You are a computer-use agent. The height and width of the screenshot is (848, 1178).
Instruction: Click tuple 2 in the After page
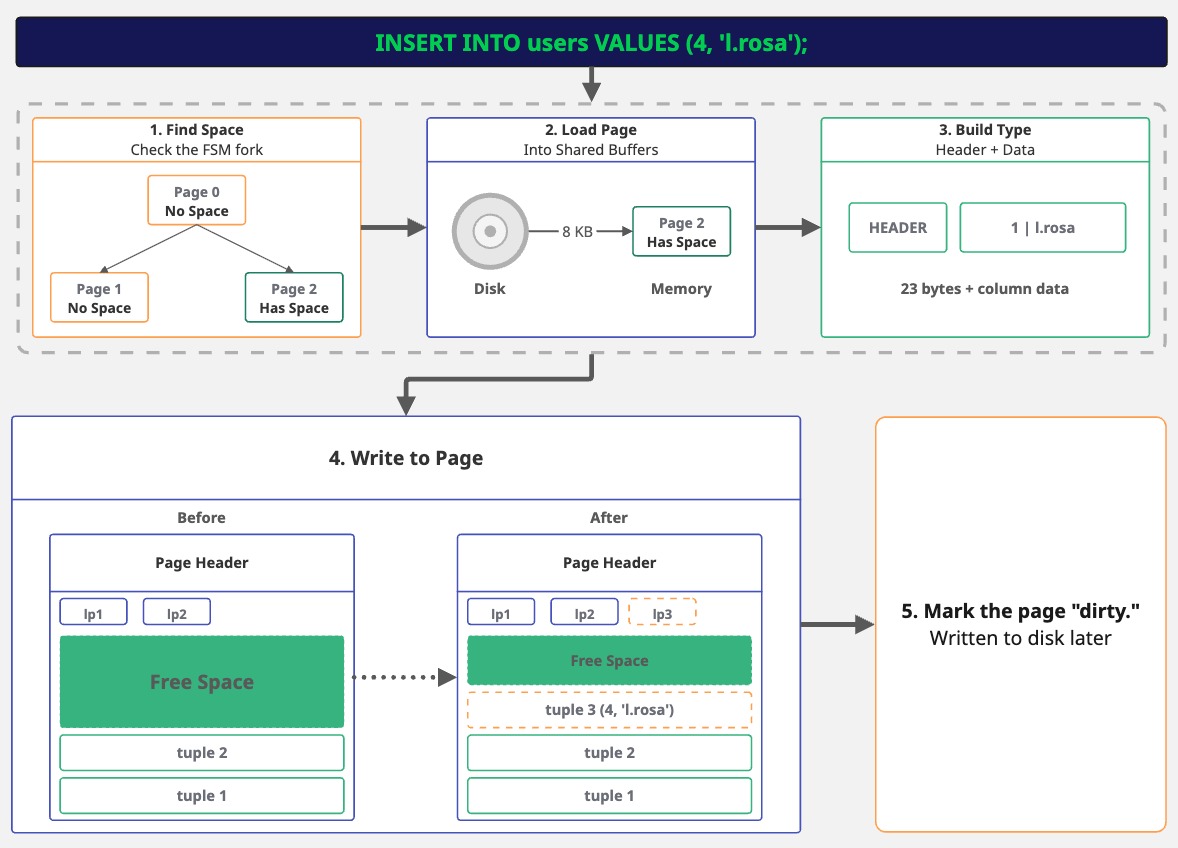(609, 753)
